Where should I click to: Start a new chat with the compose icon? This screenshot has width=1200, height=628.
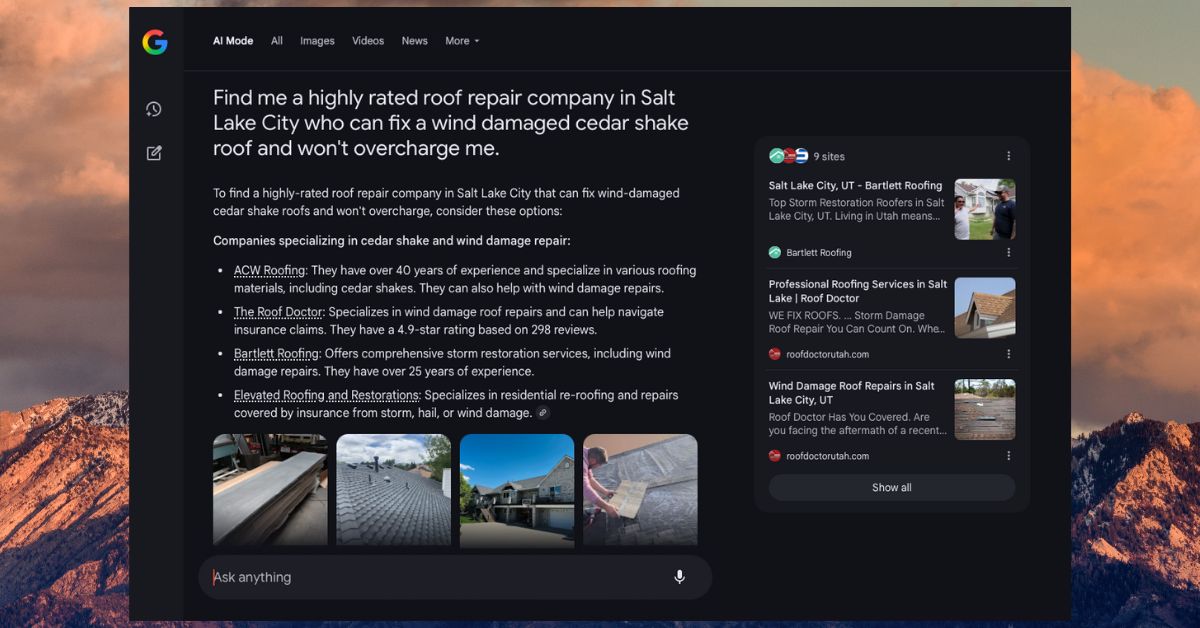pyautogui.click(x=153, y=153)
